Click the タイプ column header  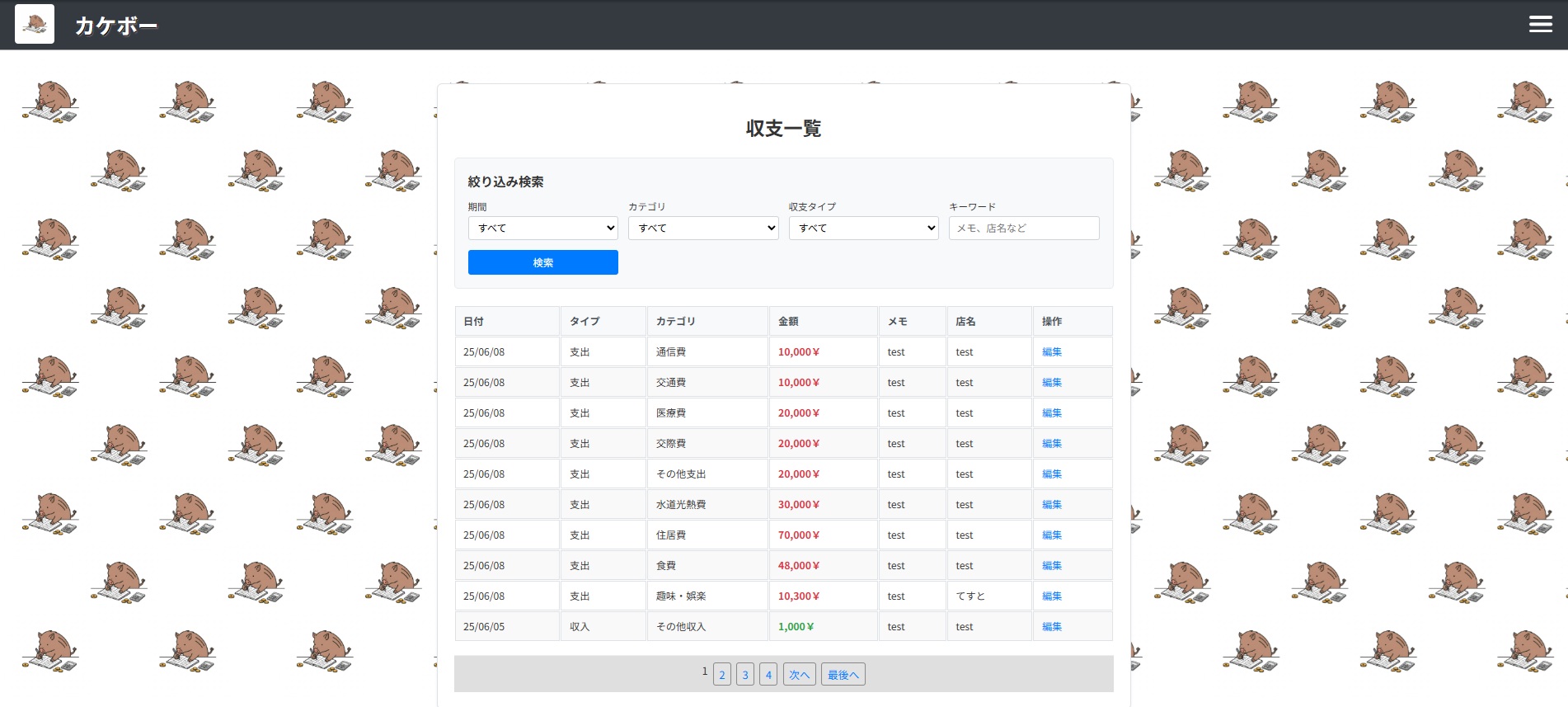click(x=603, y=322)
